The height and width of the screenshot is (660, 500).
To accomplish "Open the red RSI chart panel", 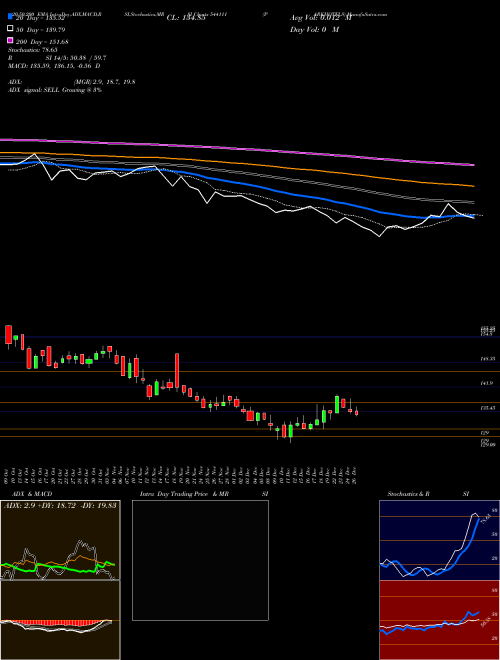I will (x=439, y=620).
